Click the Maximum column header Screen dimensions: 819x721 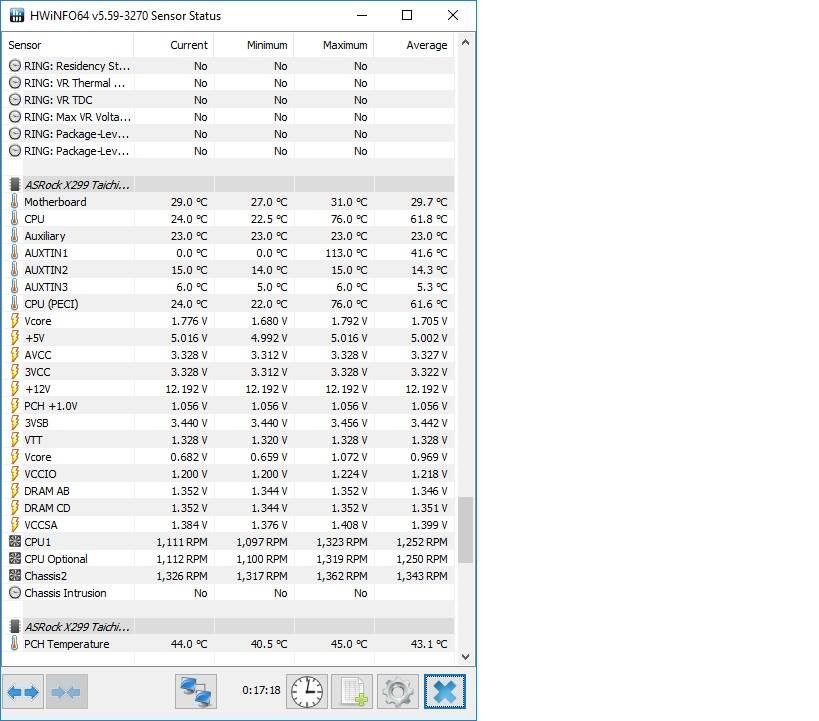(x=334, y=45)
